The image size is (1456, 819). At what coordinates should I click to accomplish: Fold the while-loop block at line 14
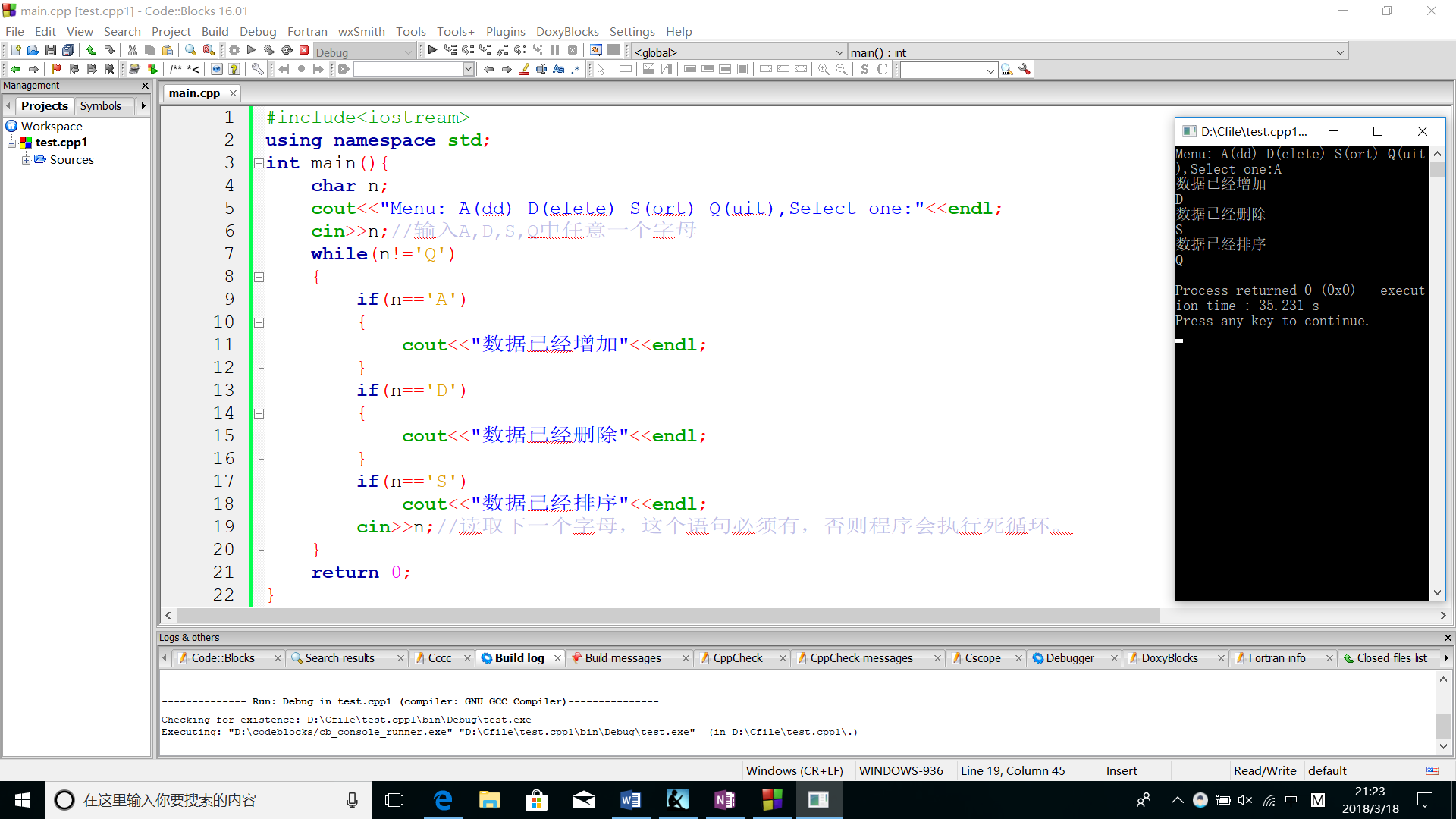coord(259,413)
